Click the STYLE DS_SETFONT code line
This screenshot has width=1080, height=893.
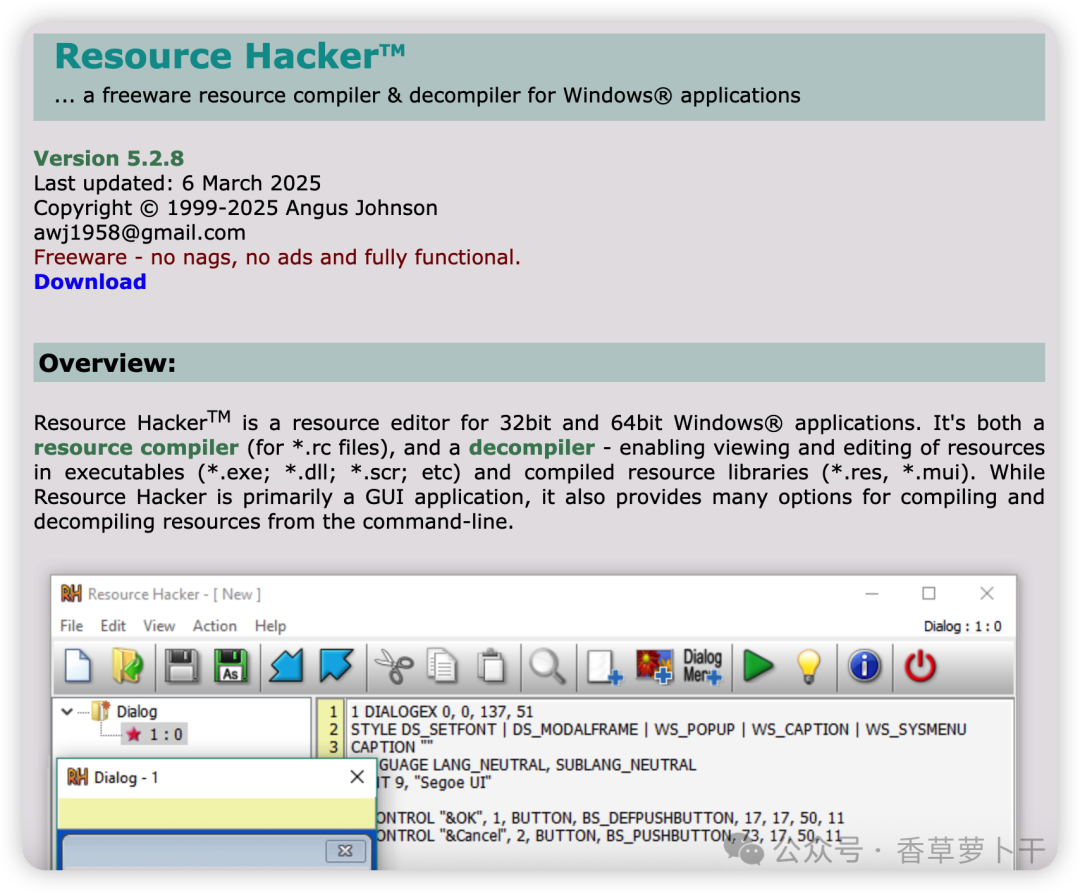click(658, 729)
